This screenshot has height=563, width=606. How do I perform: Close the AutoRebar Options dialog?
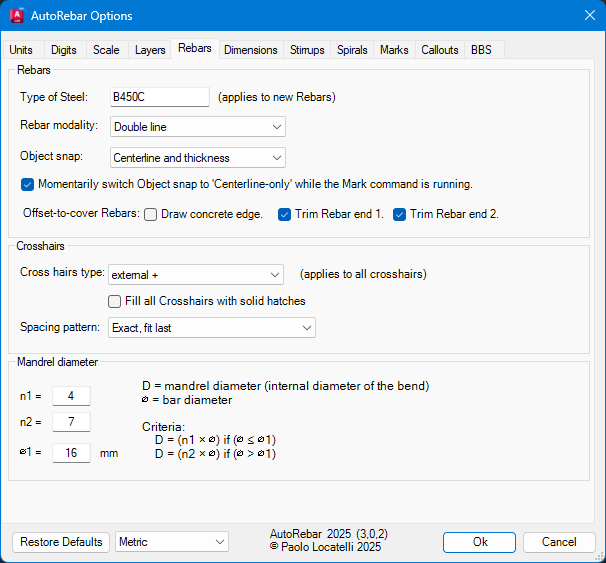pos(587,16)
